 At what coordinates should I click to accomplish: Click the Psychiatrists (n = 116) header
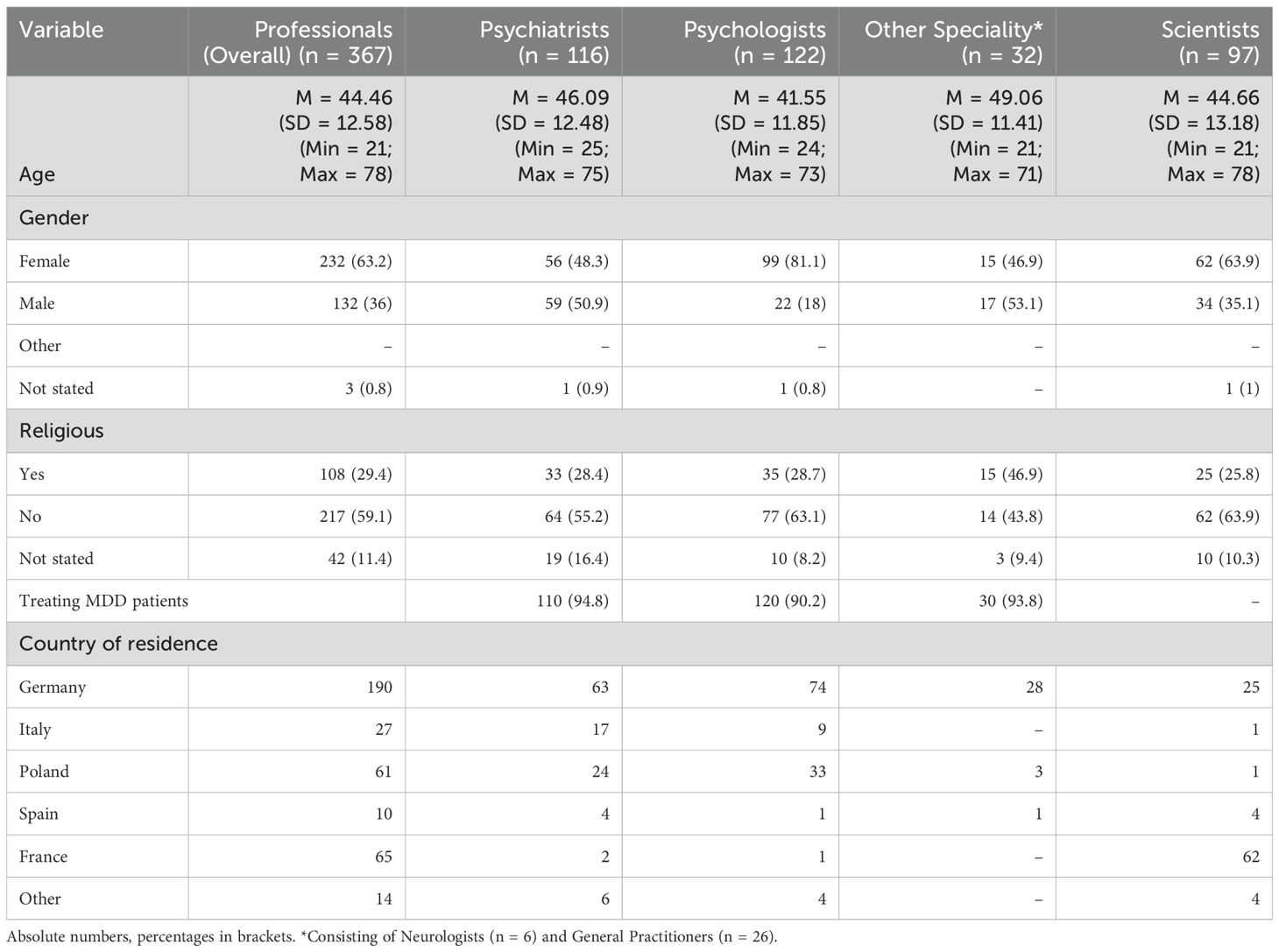point(544,42)
